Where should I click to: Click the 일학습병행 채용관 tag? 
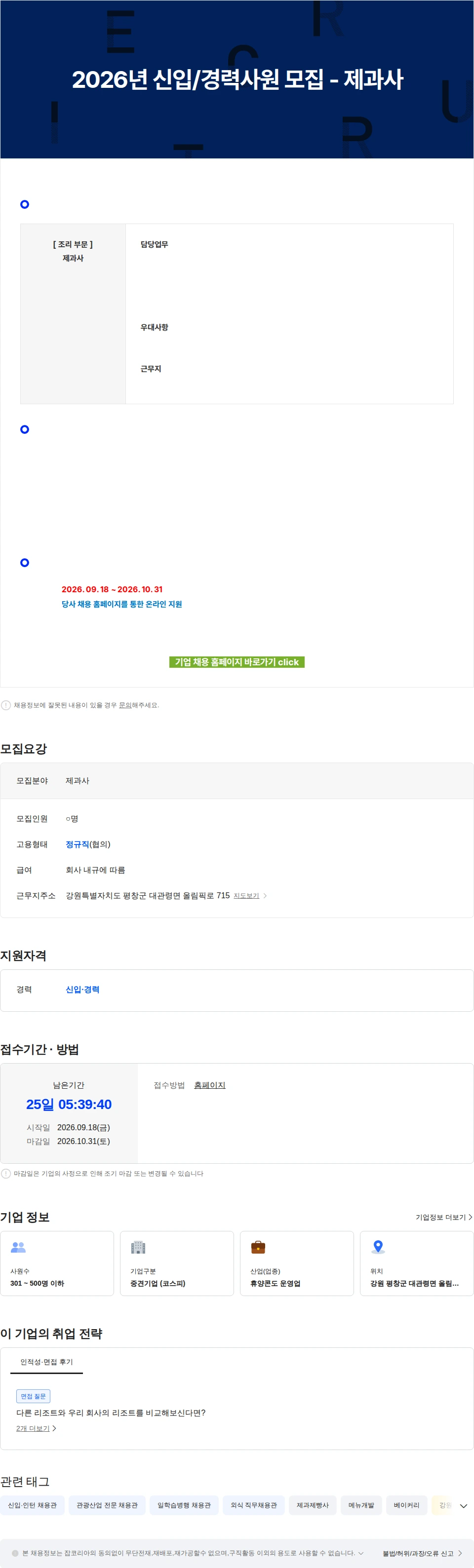click(x=184, y=1505)
